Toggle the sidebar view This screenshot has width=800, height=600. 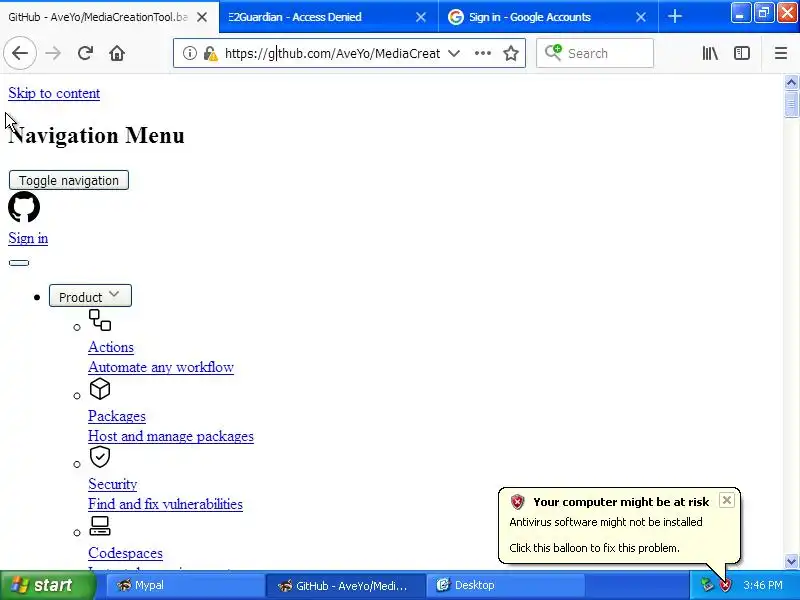click(742, 53)
